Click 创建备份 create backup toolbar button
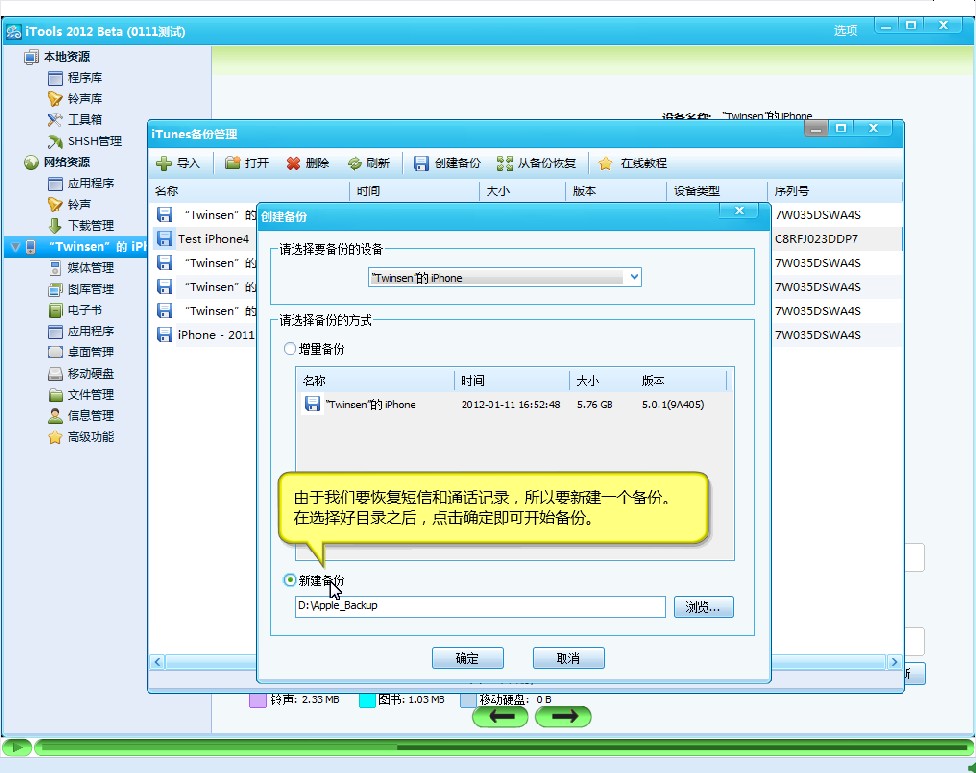The width and height of the screenshot is (976, 773). click(x=447, y=163)
